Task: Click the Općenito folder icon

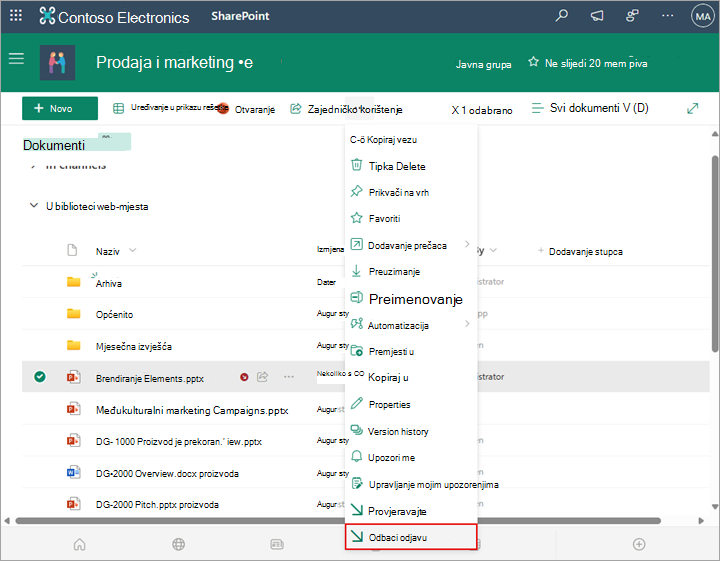Action: click(73, 314)
